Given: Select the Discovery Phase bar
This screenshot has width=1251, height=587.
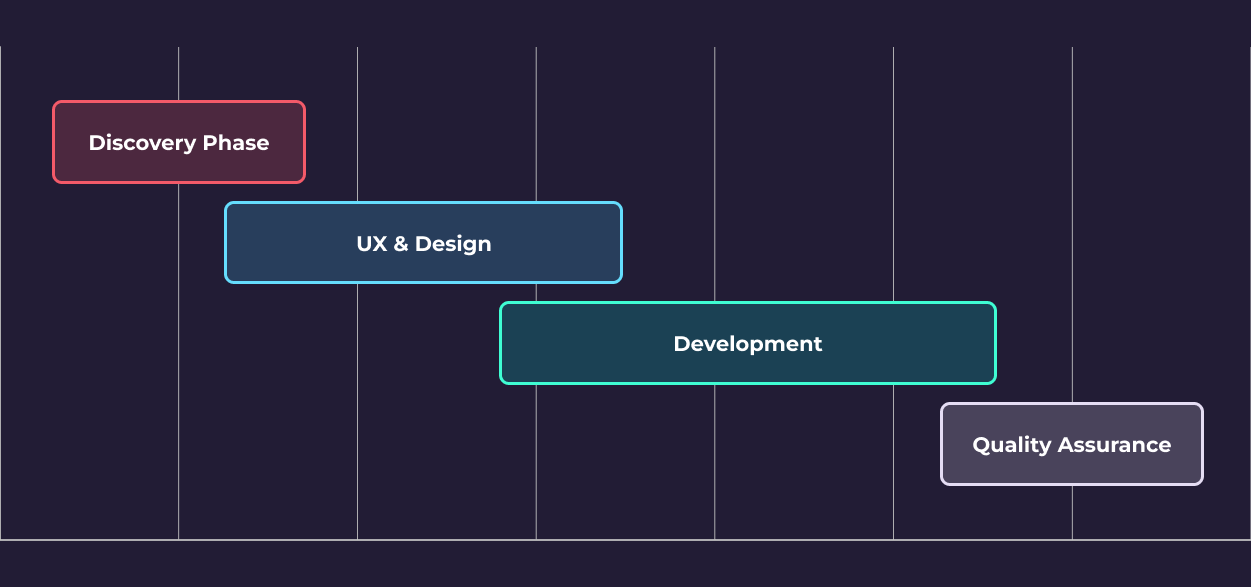Looking at the screenshot, I should point(179,142).
